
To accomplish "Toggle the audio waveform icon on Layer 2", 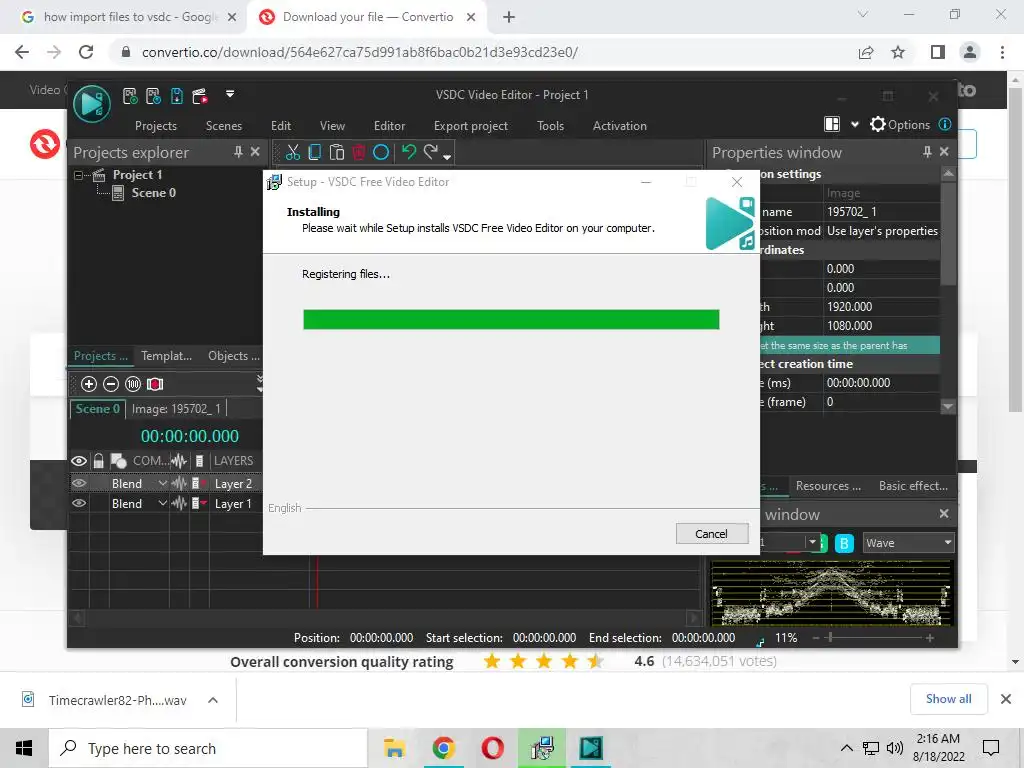I will coord(179,484).
